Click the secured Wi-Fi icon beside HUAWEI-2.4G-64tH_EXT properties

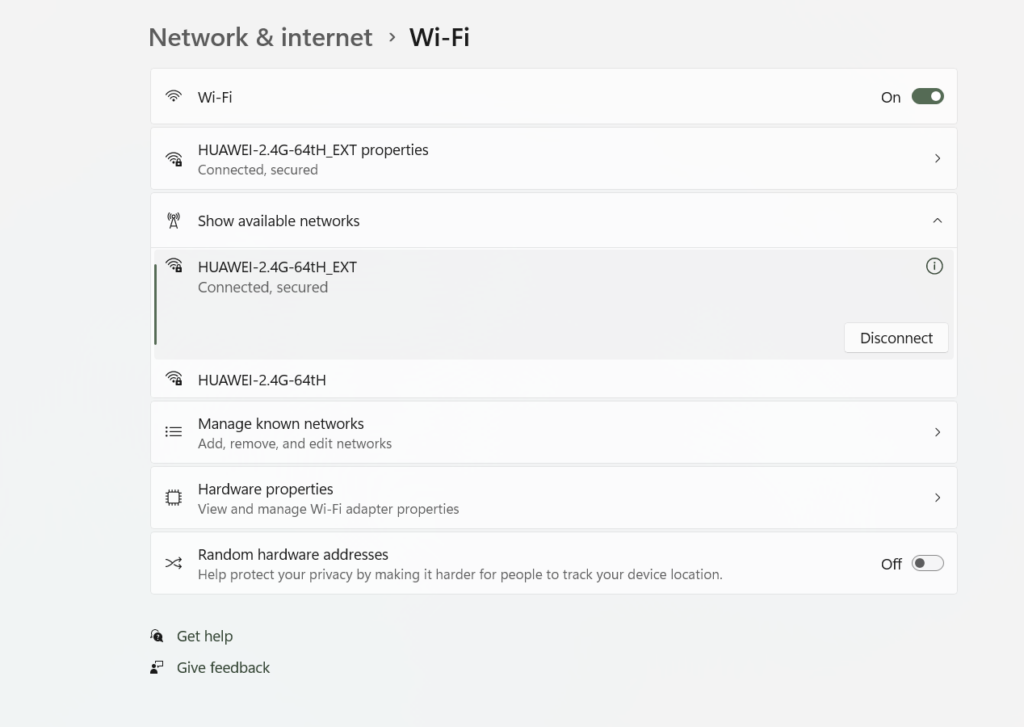click(x=174, y=159)
